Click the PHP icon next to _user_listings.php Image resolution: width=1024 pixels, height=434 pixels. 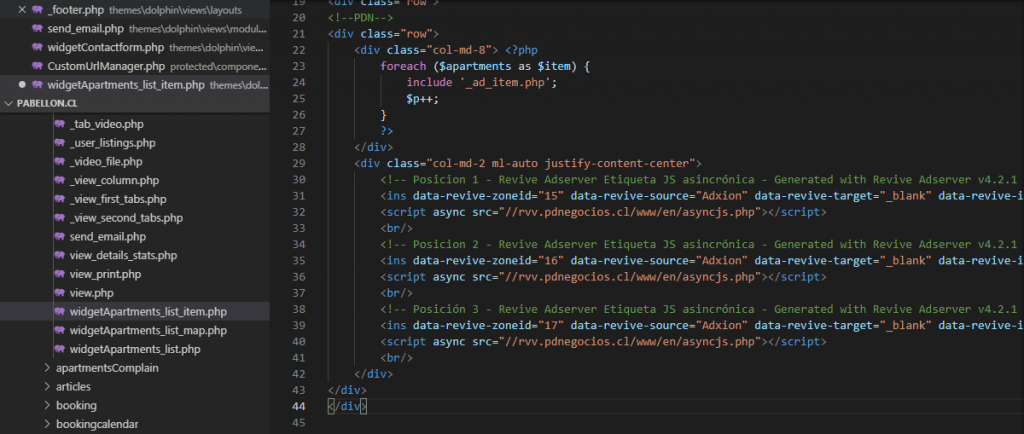point(61,143)
